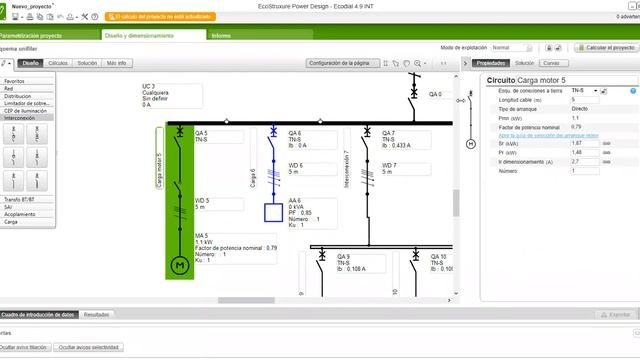The image size is (640, 360).
Task: Expand the Transfo BT/BT palette section
Action: pos(27,200)
